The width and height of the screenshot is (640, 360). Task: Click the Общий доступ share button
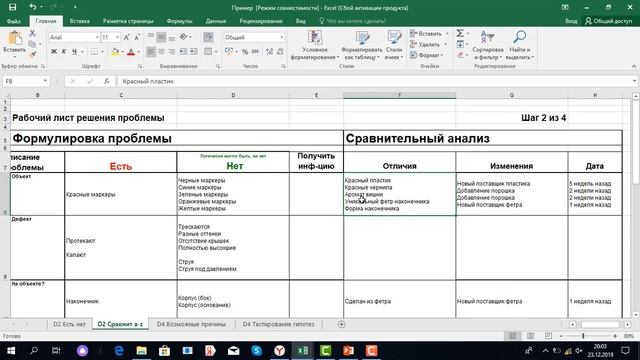[x=608, y=21]
